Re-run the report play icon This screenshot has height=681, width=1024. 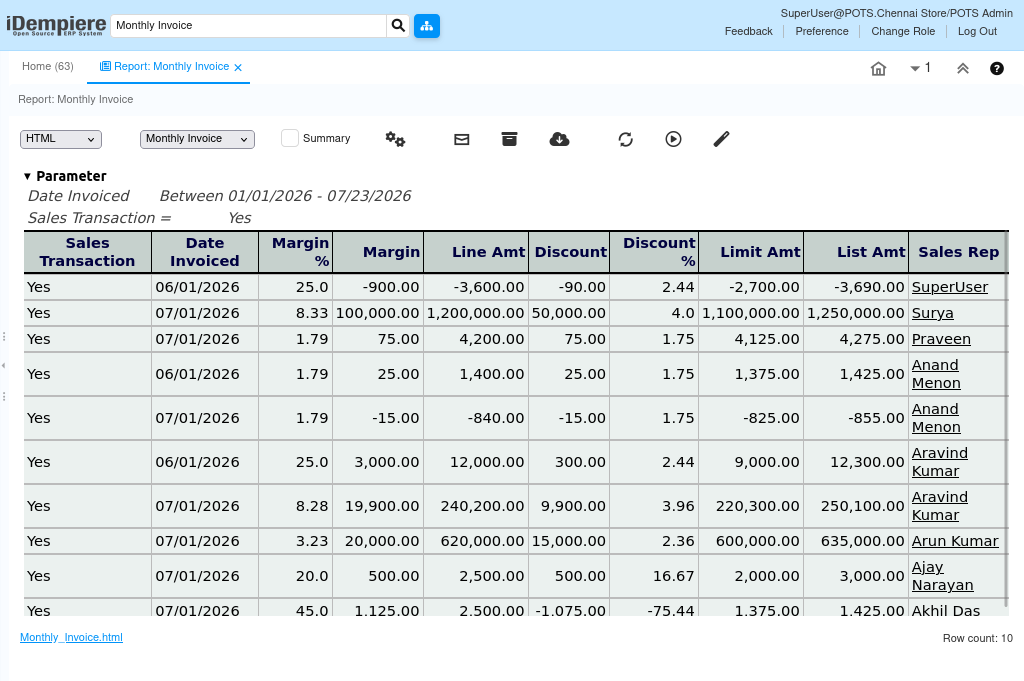pyautogui.click(x=673, y=139)
